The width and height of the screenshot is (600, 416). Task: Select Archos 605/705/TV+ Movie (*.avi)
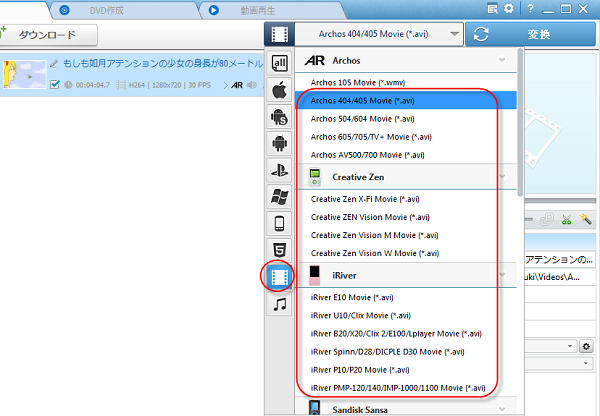coord(406,137)
